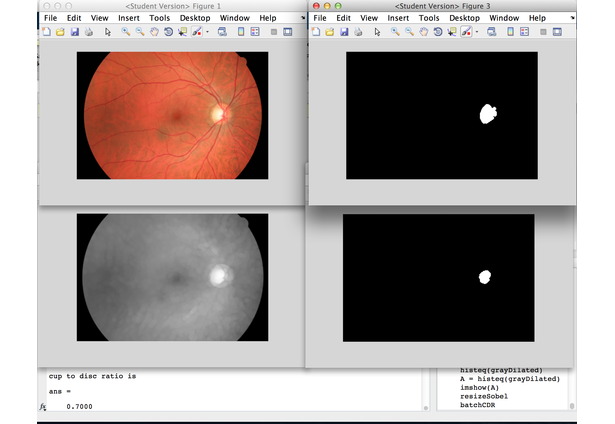
Task: Select 'resizeSobel' in command history
Action: pyautogui.click(x=484, y=396)
